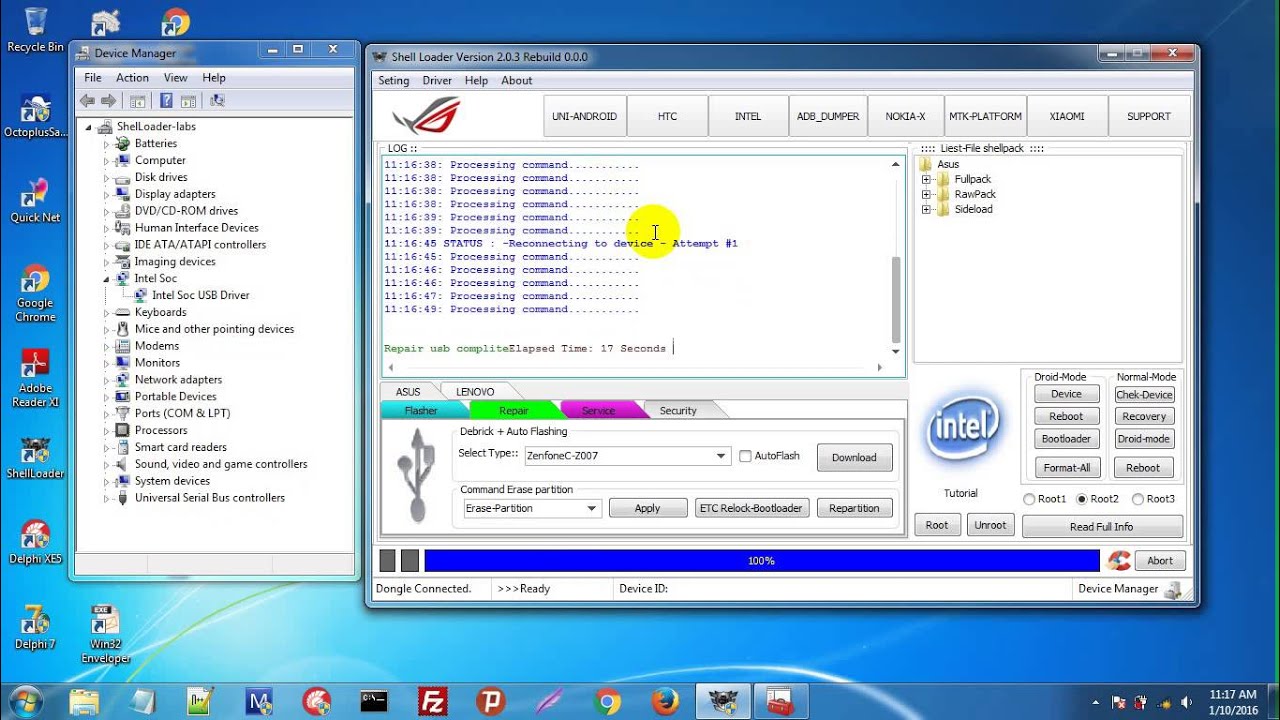Image resolution: width=1280 pixels, height=720 pixels.
Task: Click the Back arrow in Device Manager toolbar
Action: point(85,101)
